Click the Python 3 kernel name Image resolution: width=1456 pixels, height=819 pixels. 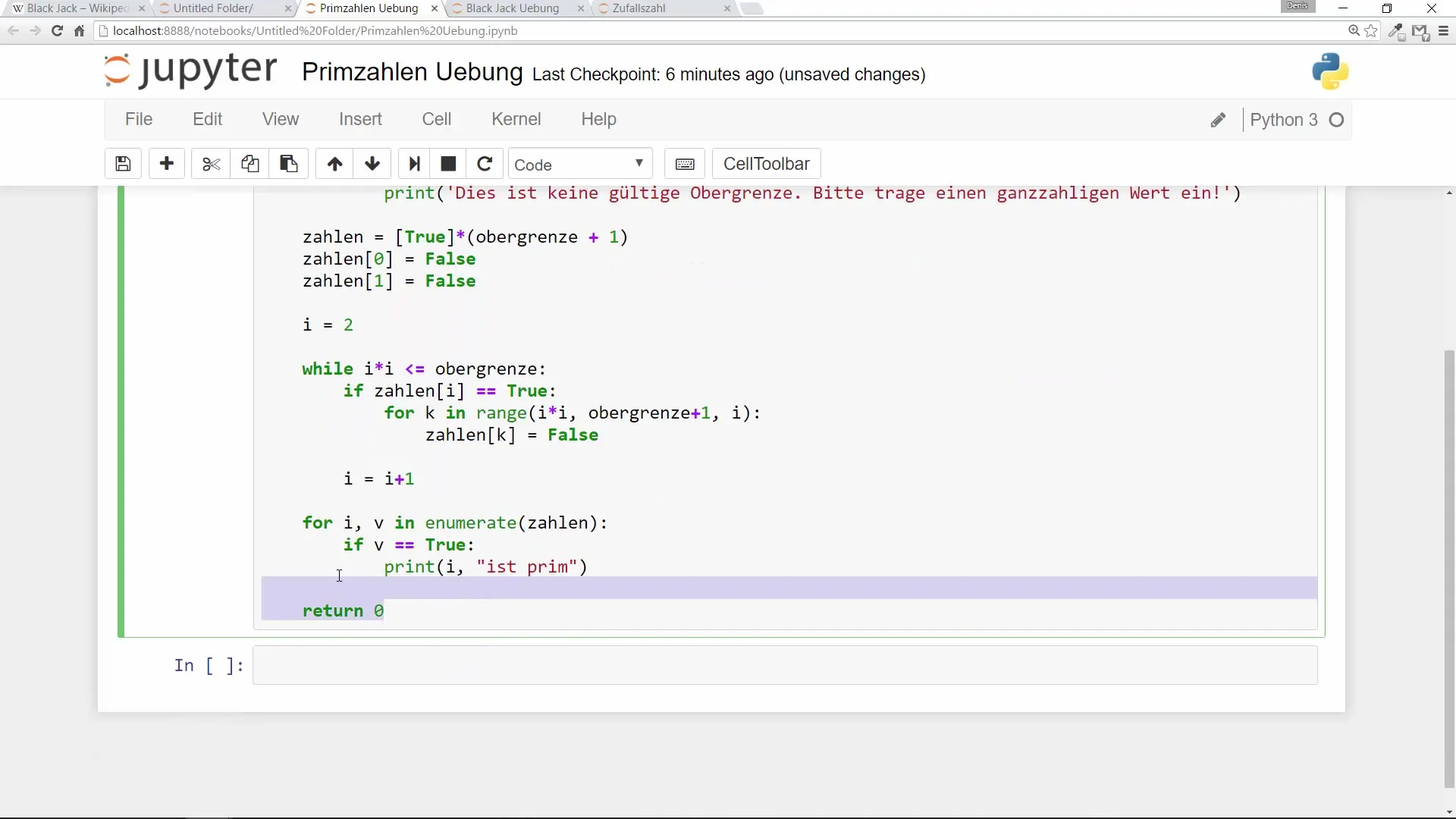pos(1284,120)
